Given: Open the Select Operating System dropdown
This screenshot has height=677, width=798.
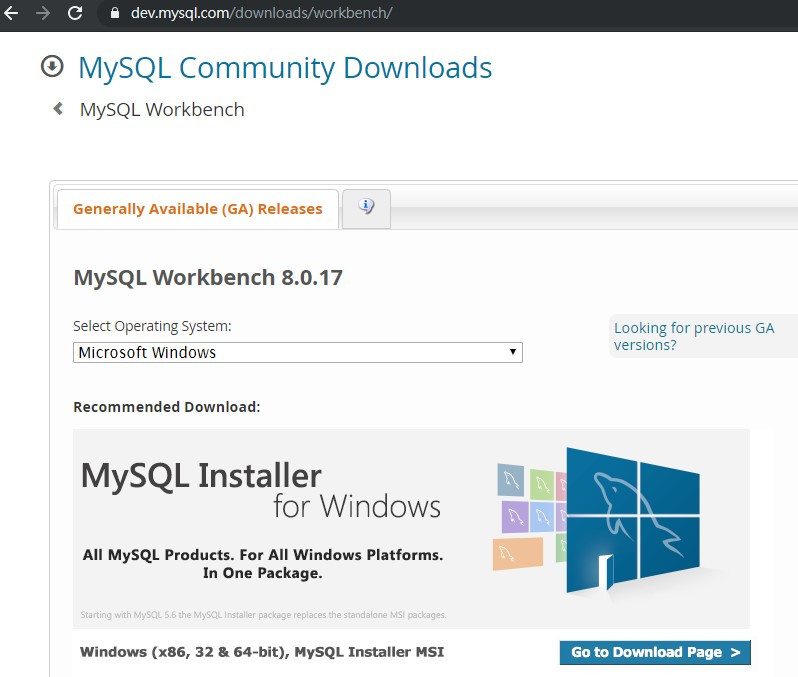Looking at the screenshot, I should 298,352.
